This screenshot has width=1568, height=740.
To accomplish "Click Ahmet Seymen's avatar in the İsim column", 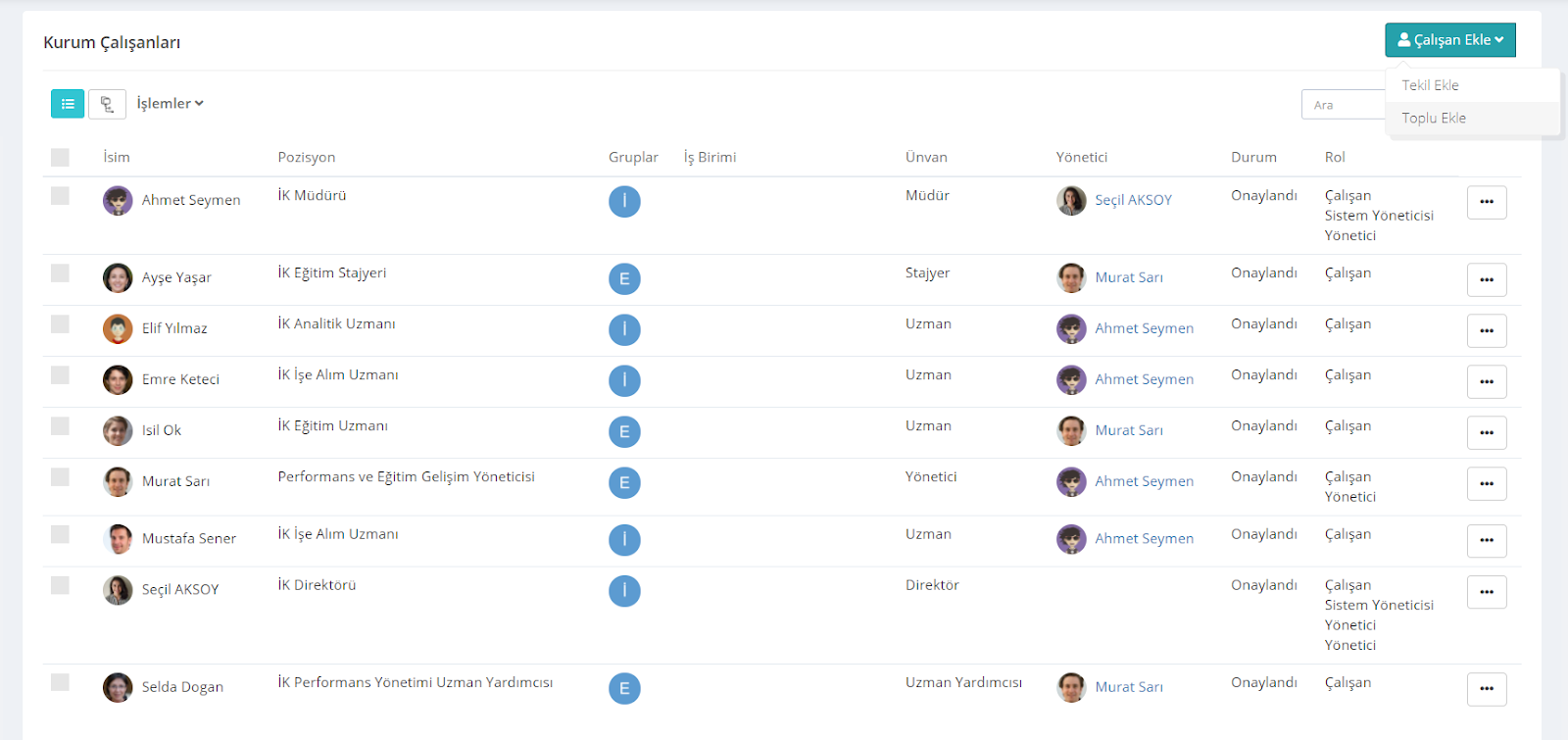I will 118,201.
